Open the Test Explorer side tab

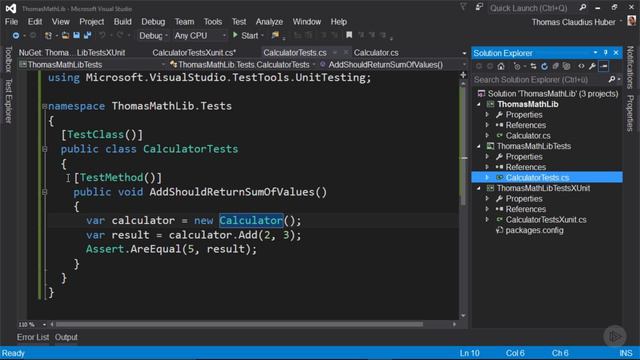point(8,100)
